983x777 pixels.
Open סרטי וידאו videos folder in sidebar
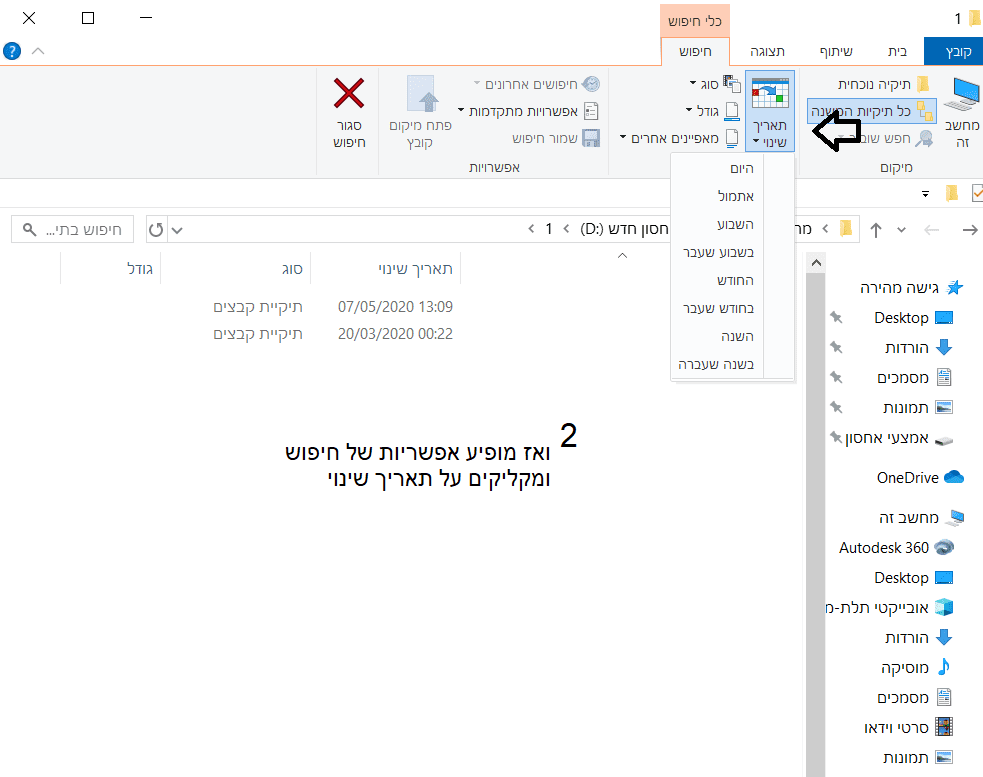[x=908, y=727]
